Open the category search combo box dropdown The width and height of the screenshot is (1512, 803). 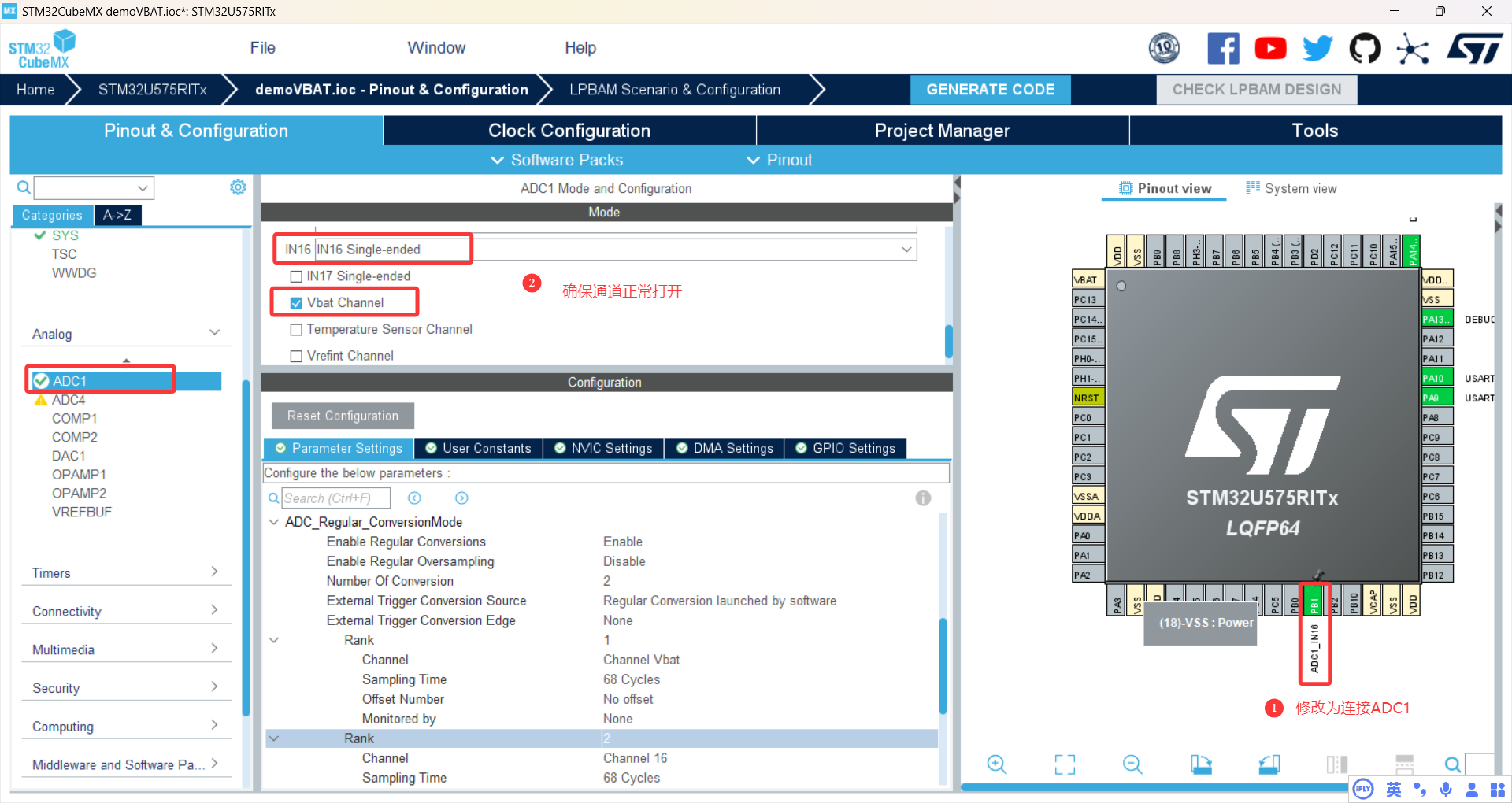tap(143, 188)
